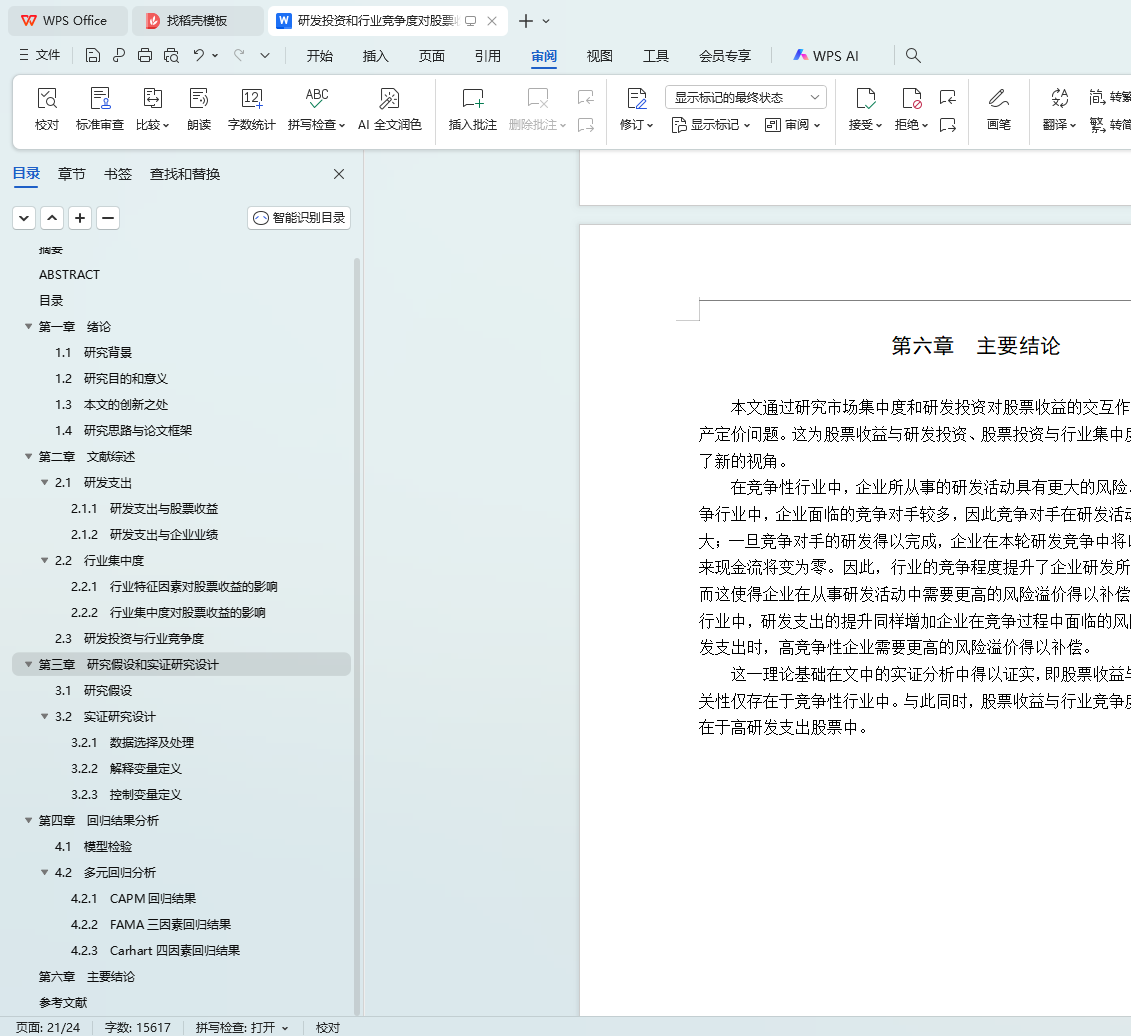Image resolution: width=1131 pixels, height=1036 pixels.
Task: Open WPS AI from the menu bar
Action: [x=826, y=56]
